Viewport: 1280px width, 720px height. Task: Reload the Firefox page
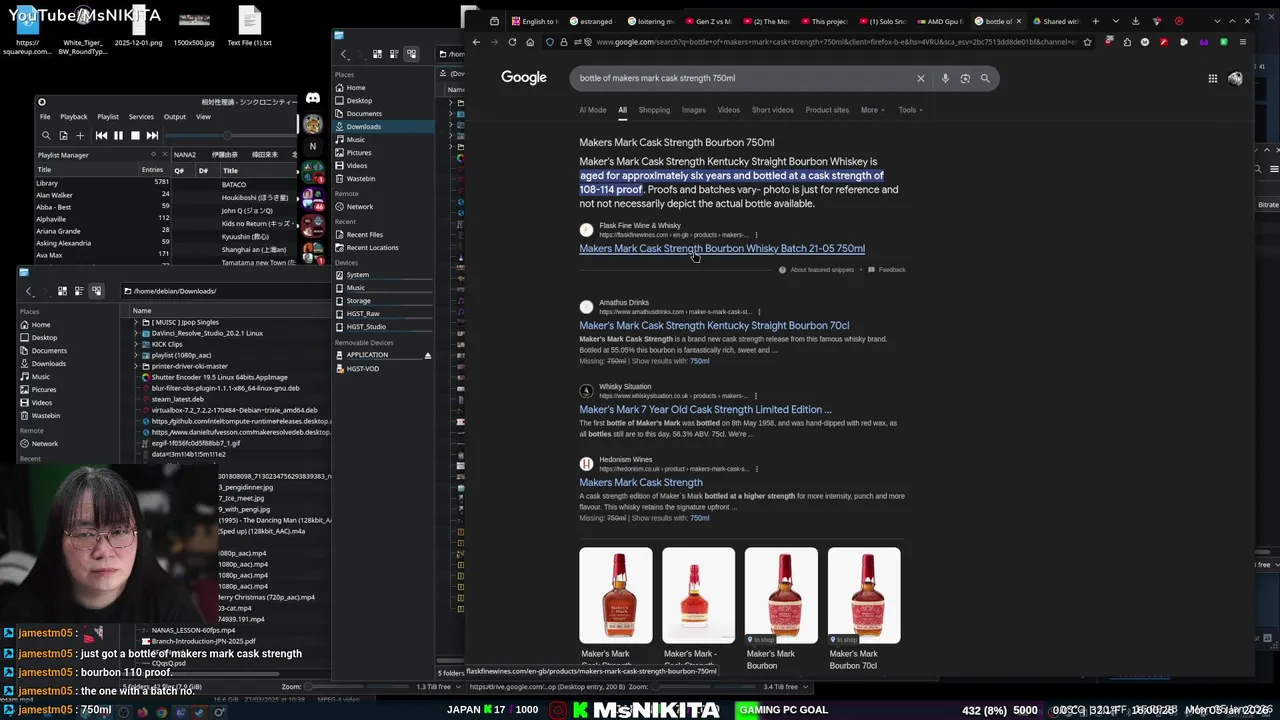[x=512, y=42]
